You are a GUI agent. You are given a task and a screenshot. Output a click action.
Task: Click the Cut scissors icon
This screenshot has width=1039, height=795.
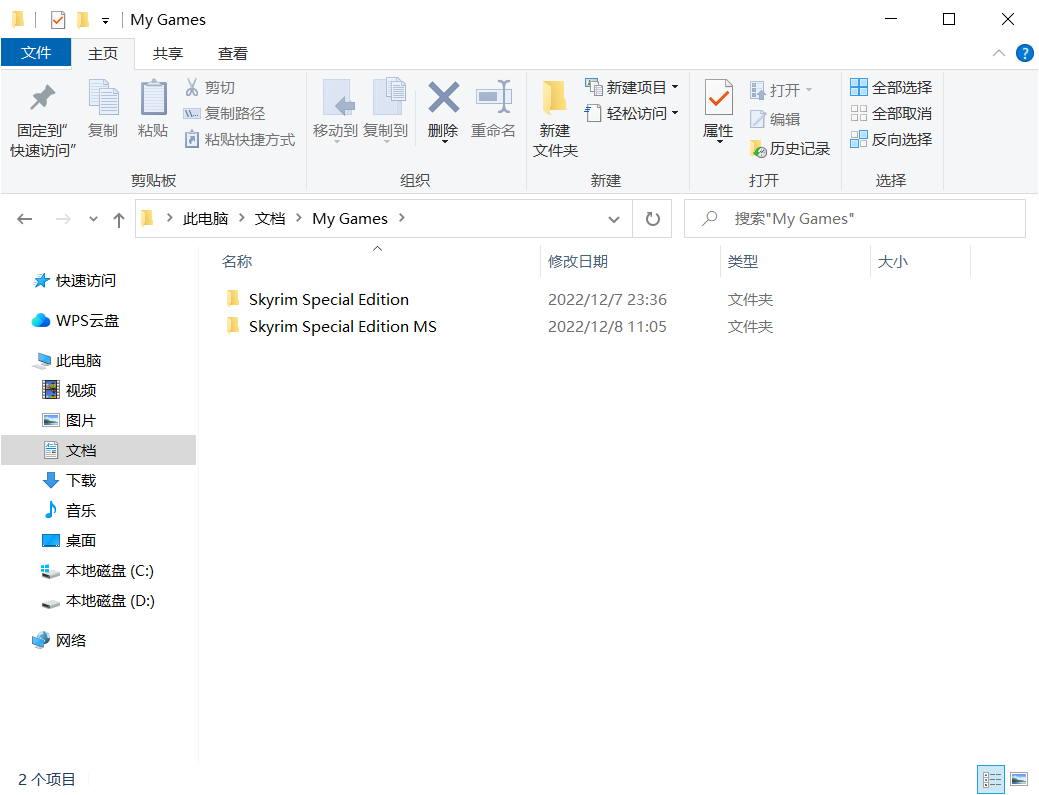pyautogui.click(x=192, y=87)
